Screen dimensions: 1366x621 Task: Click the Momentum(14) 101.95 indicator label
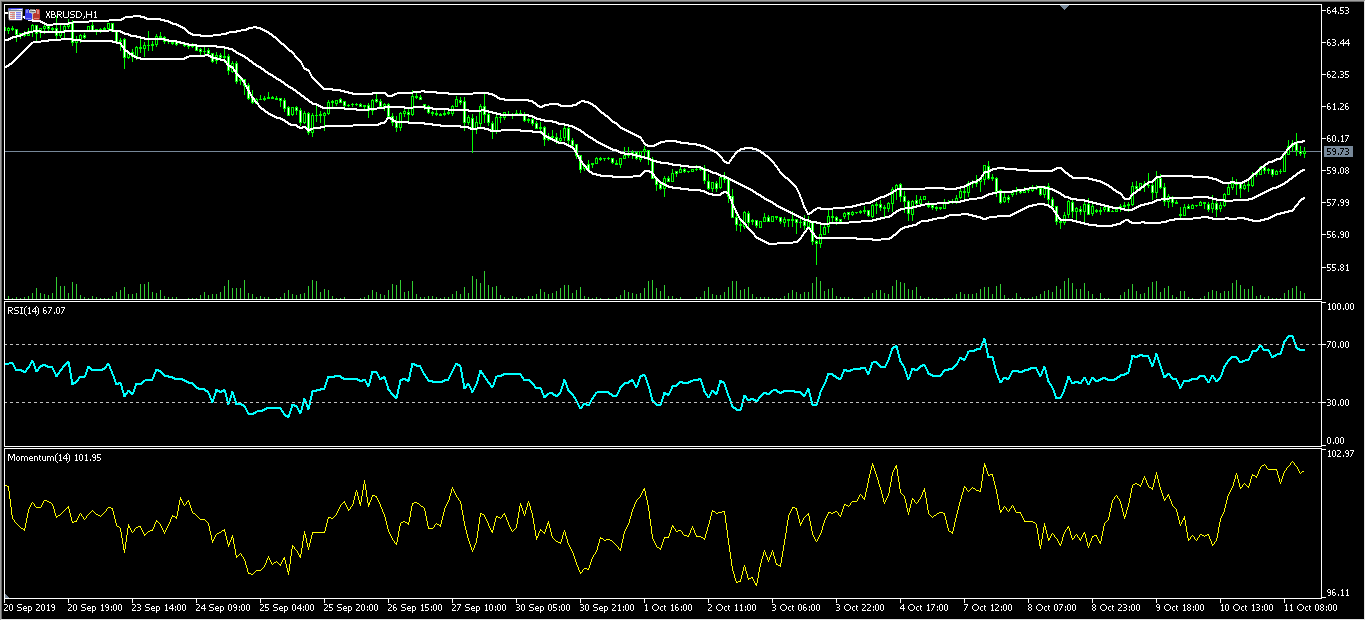pos(55,457)
